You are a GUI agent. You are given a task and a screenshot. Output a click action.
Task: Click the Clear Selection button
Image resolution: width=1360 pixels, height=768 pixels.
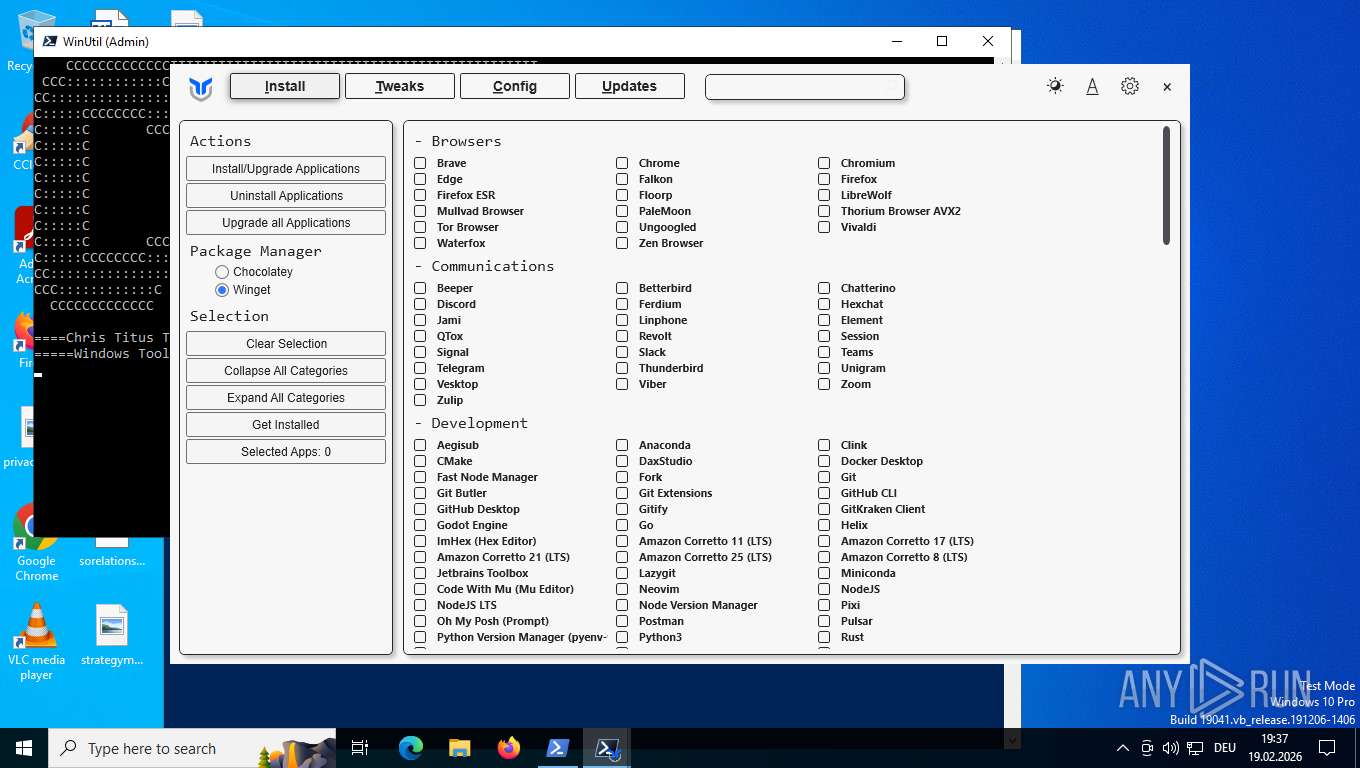coord(286,344)
